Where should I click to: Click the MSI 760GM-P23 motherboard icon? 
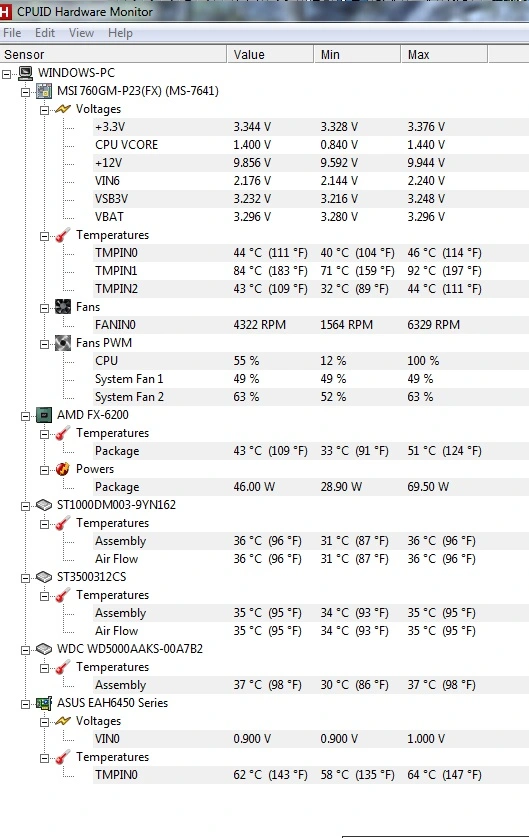click(44, 91)
